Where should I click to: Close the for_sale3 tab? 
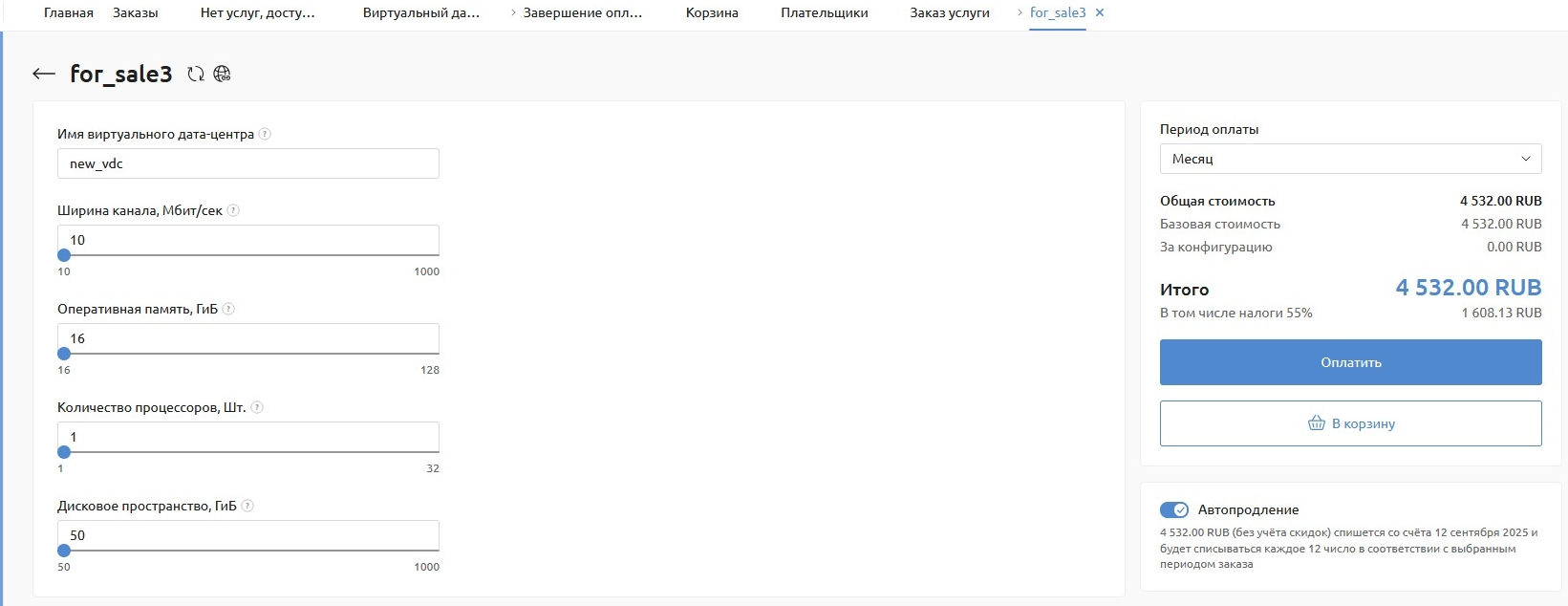1100,12
